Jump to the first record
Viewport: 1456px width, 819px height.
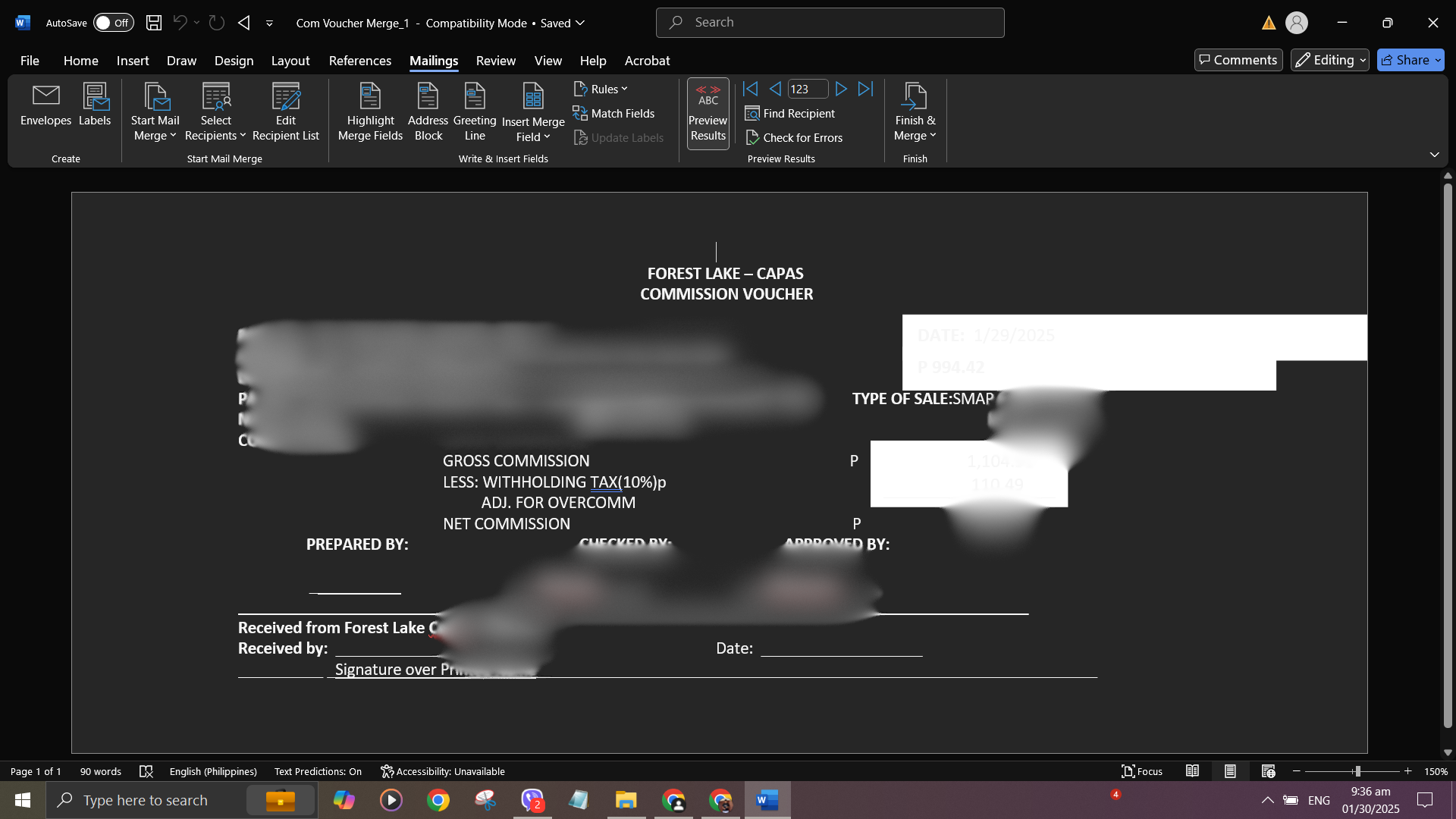(x=750, y=89)
